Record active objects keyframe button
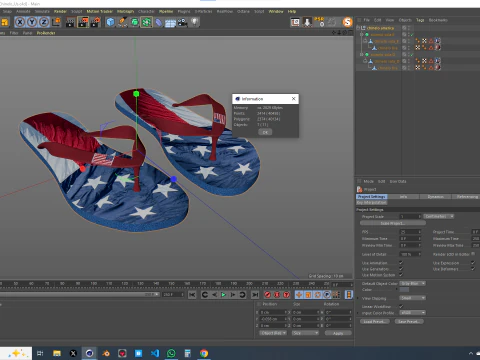 (267, 295)
